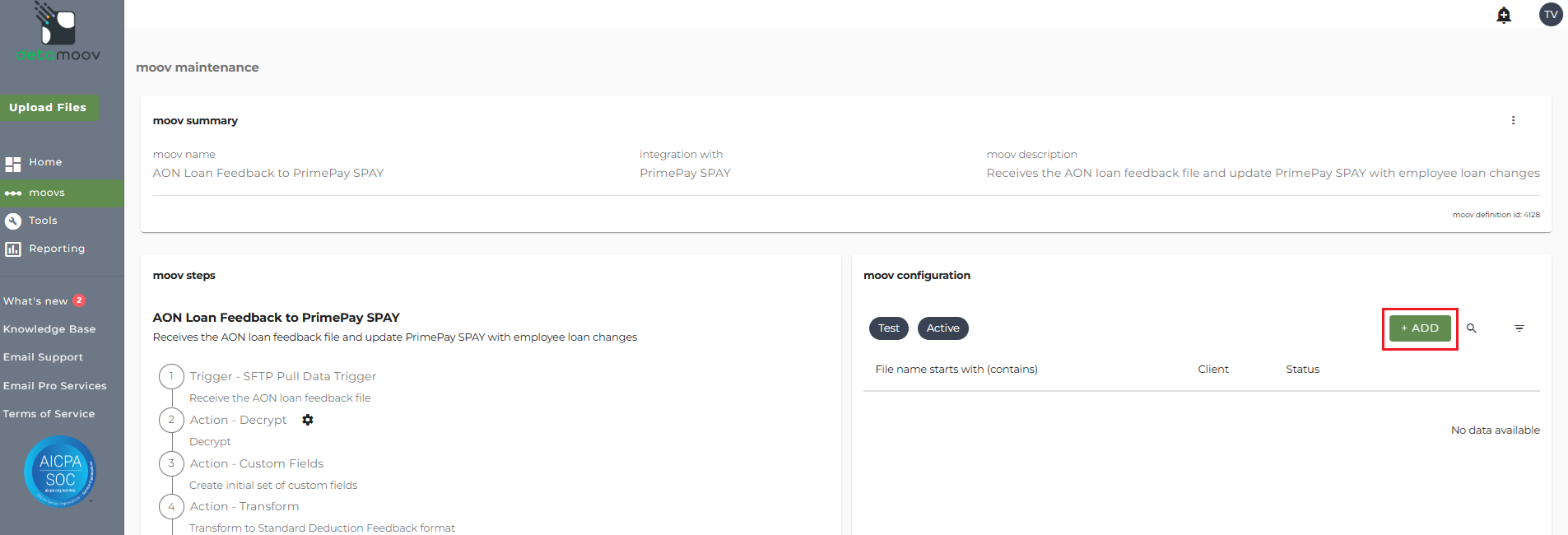Click the What's new badge count
This screenshot has height=535, width=1568.
coord(79,300)
